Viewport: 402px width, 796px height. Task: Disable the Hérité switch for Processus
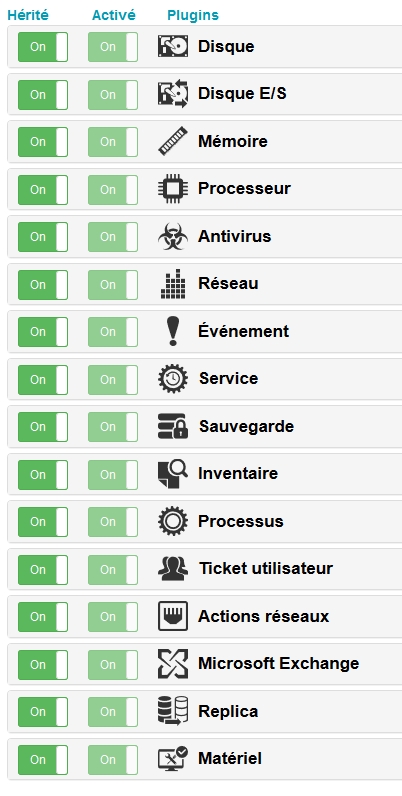pyautogui.click(x=43, y=522)
